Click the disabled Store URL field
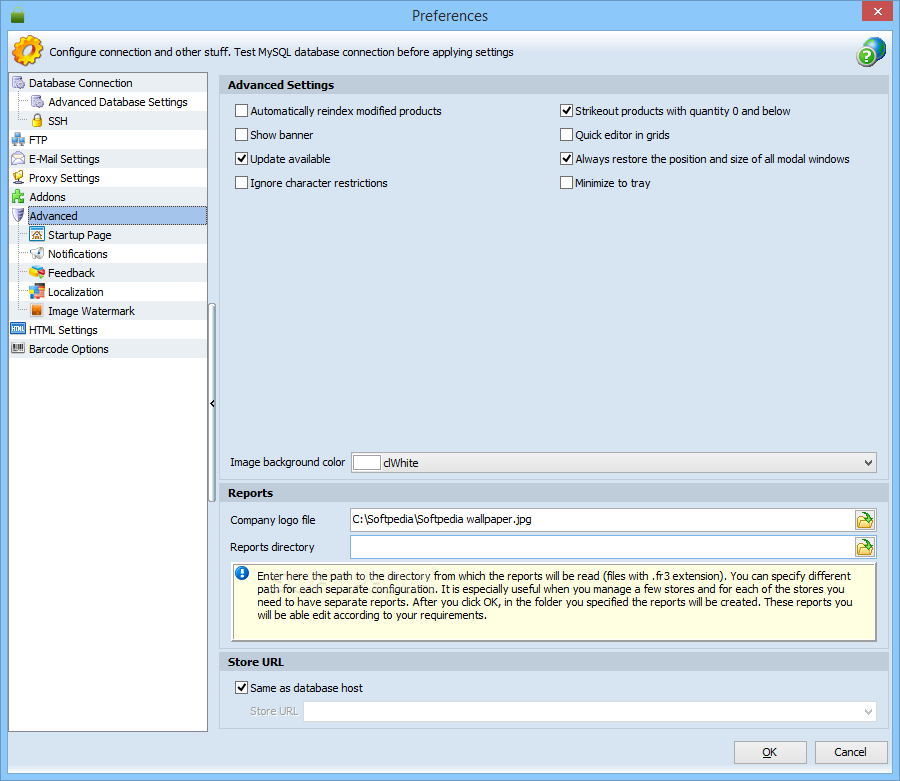This screenshot has width=900, height=781. tap(589, 712)
